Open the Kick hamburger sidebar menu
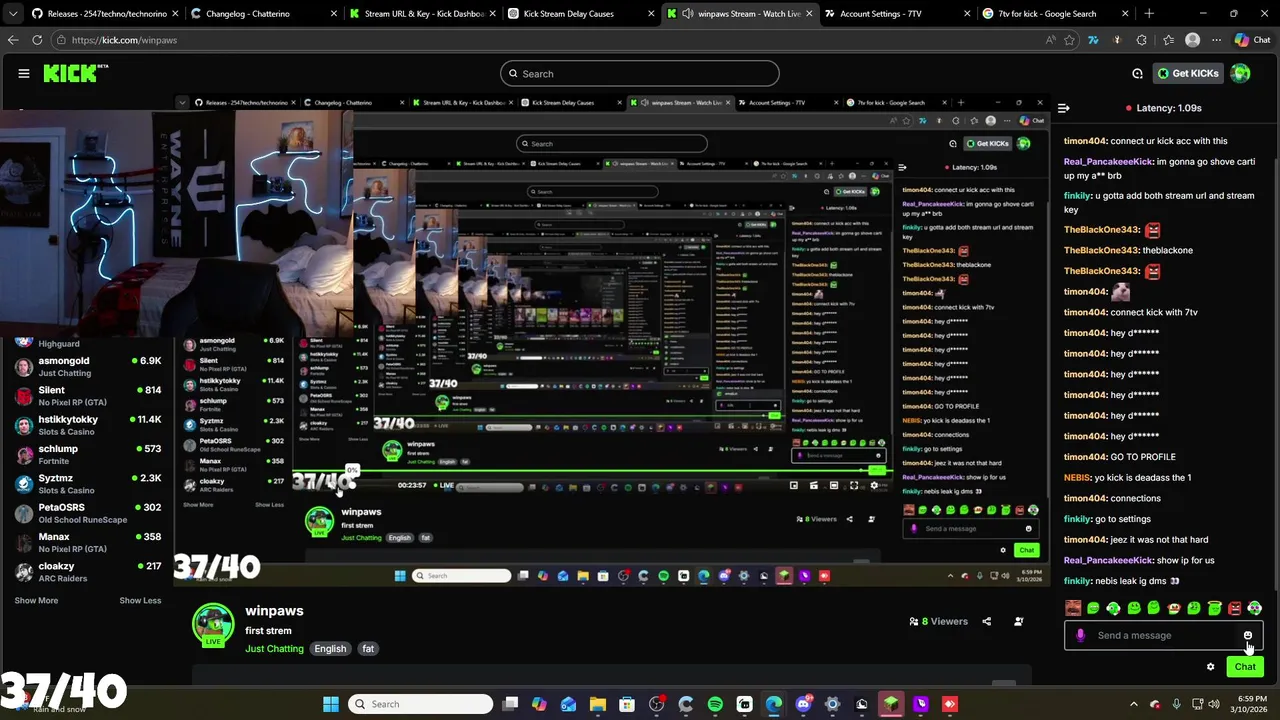This screenshot has height=720, width=1280. [24, 73]
